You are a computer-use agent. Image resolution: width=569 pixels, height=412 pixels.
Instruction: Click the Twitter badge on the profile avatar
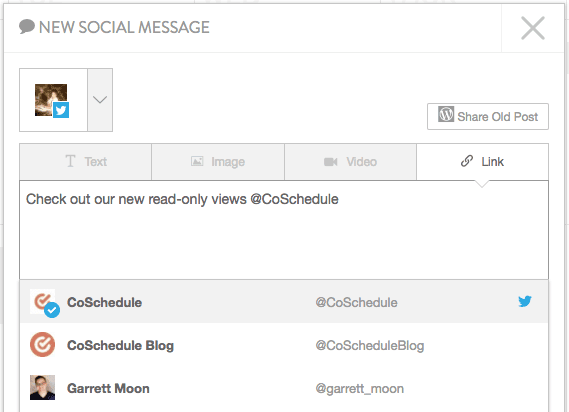click(61, 110)
